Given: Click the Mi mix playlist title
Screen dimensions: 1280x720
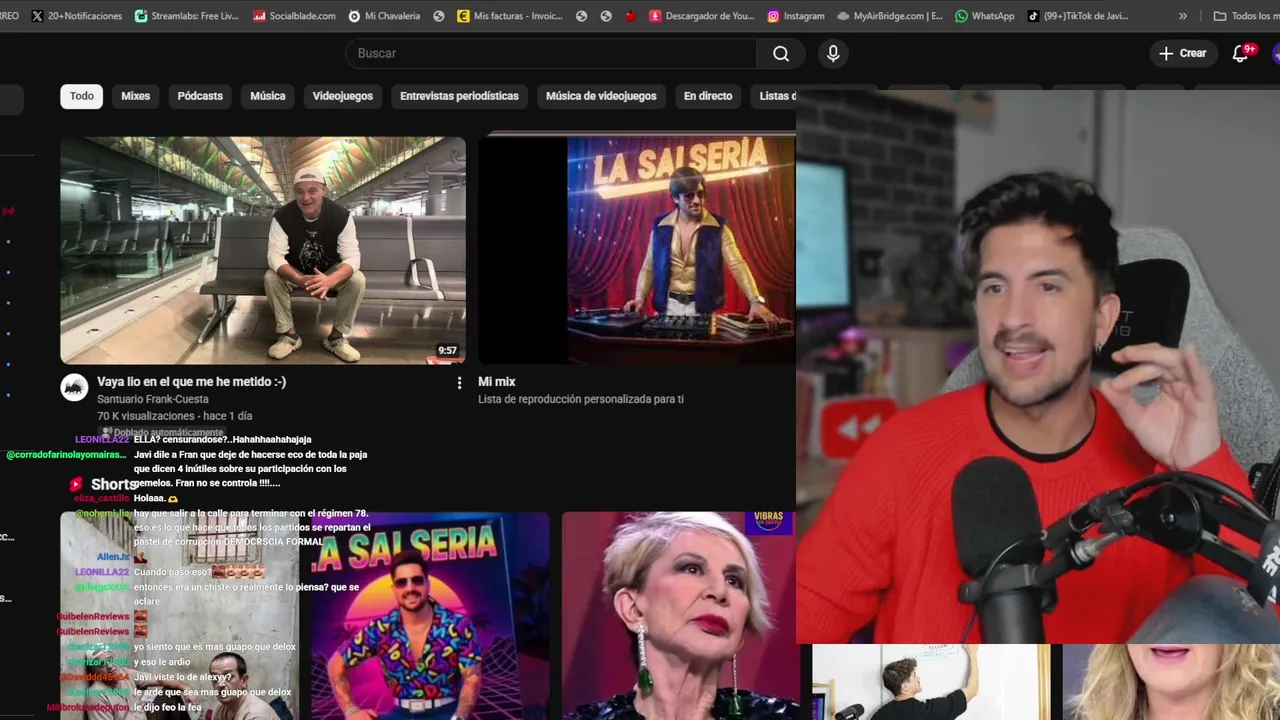Looking at the screenshot, I should 497,381.
